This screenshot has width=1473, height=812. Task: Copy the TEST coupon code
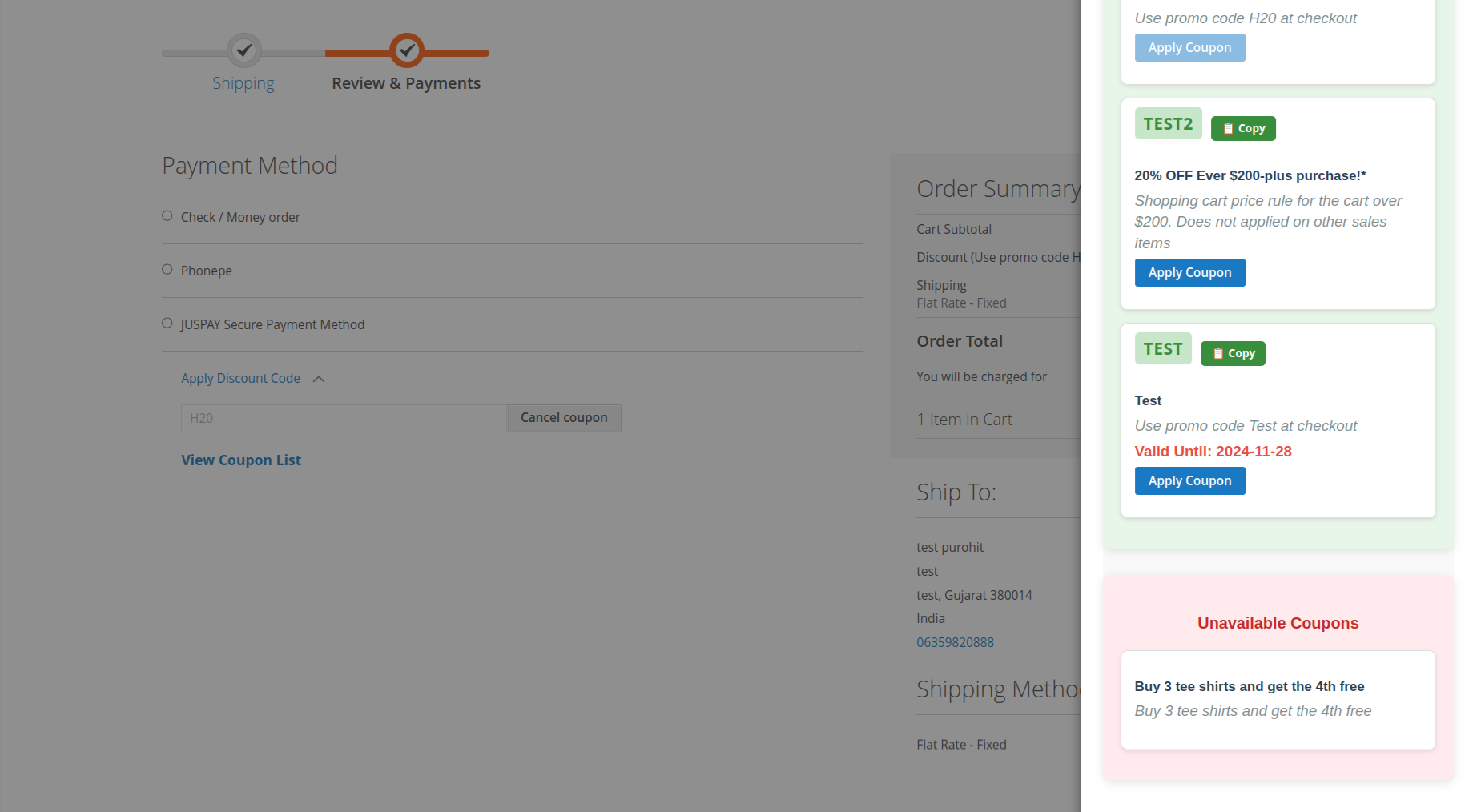[1233, 353]
